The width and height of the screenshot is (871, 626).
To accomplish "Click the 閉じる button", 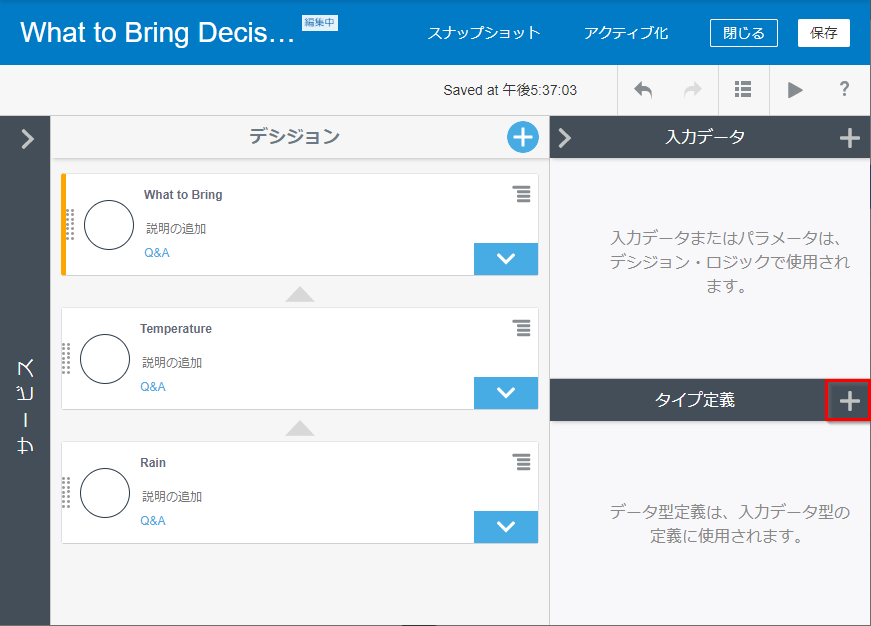I will (x=743, y=33).
